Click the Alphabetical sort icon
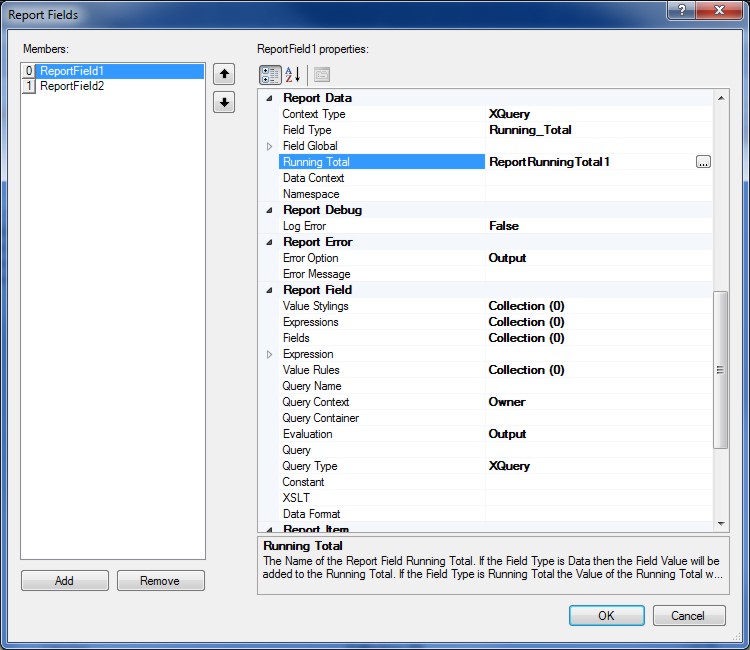This screenshot has width=750, height=650. click(293, 75)
